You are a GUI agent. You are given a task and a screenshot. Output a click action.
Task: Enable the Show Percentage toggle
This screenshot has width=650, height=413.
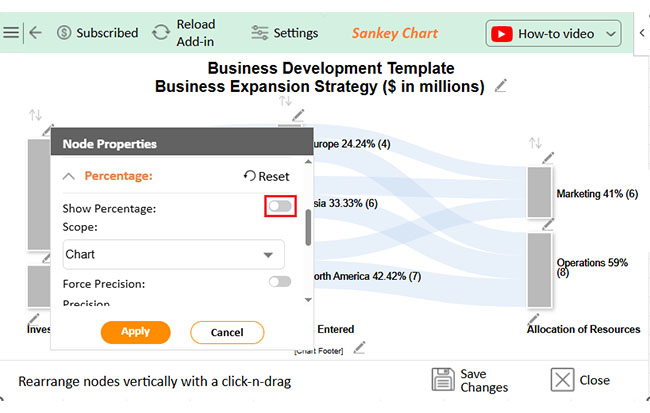tap(280, 206)
